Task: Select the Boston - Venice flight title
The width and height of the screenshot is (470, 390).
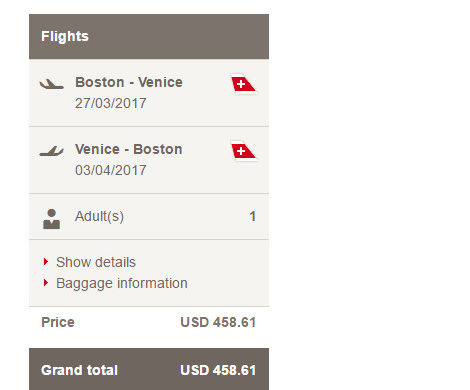Action: point(129,82)
